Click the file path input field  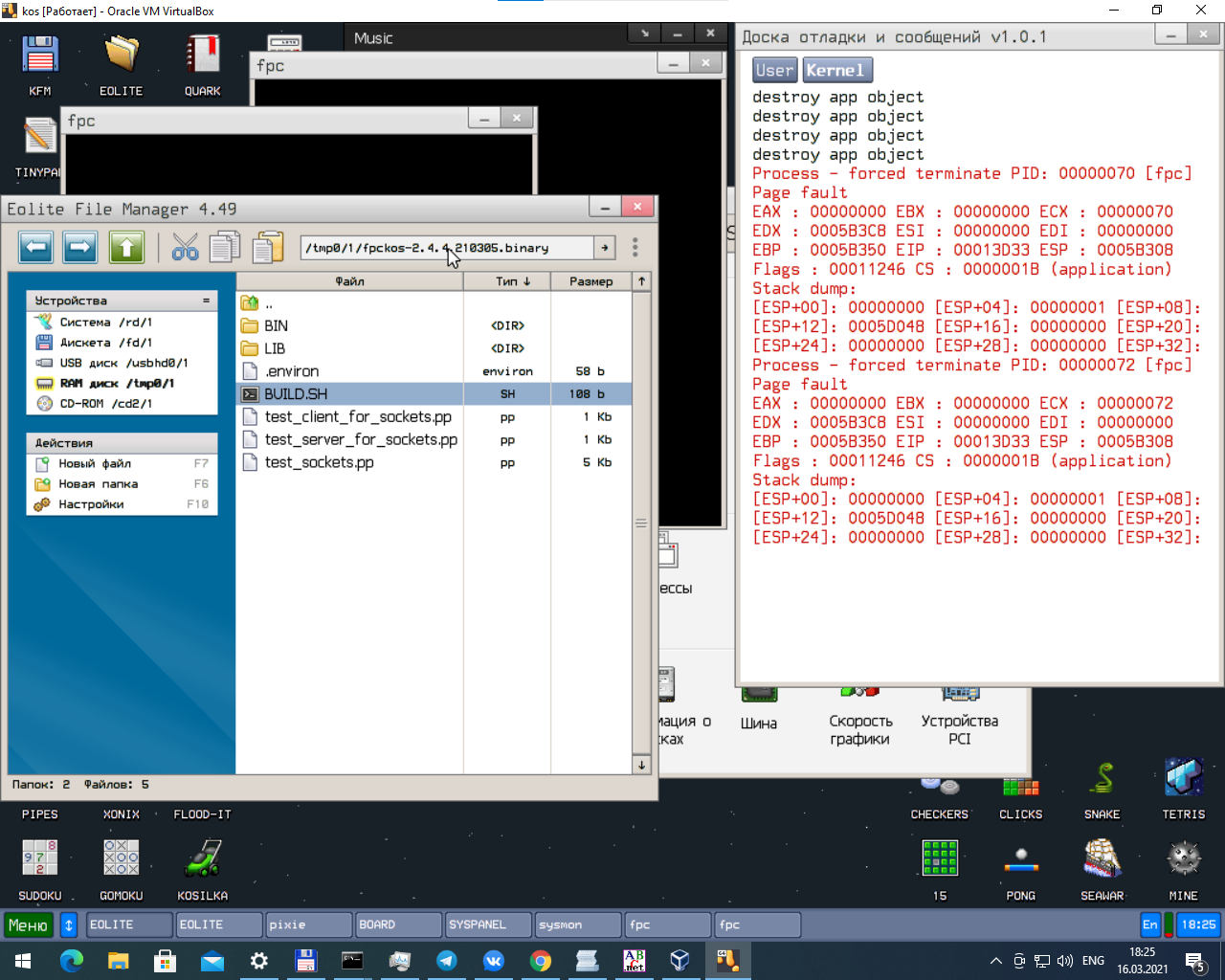447,248
